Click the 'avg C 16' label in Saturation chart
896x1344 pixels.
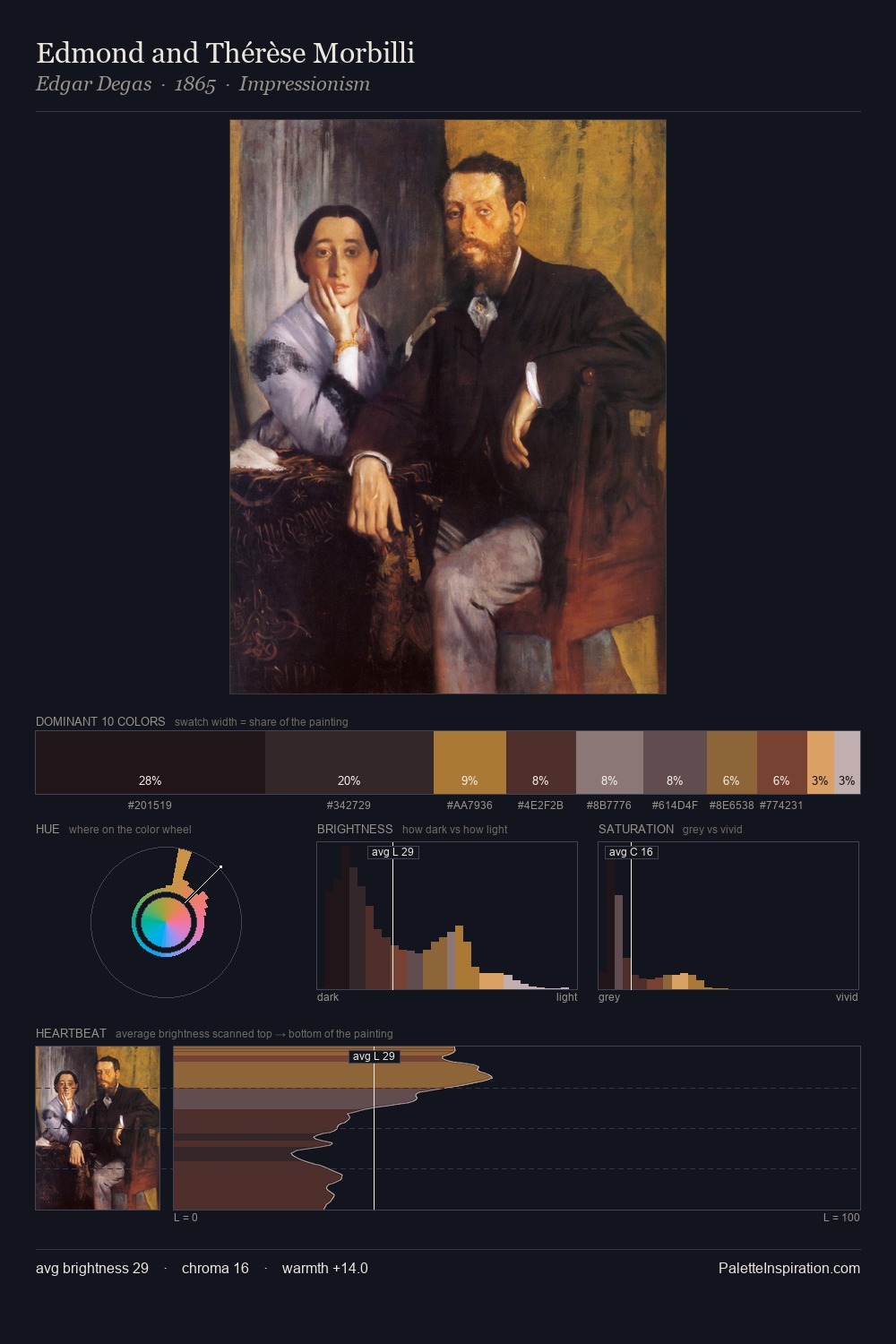(632, 852)
